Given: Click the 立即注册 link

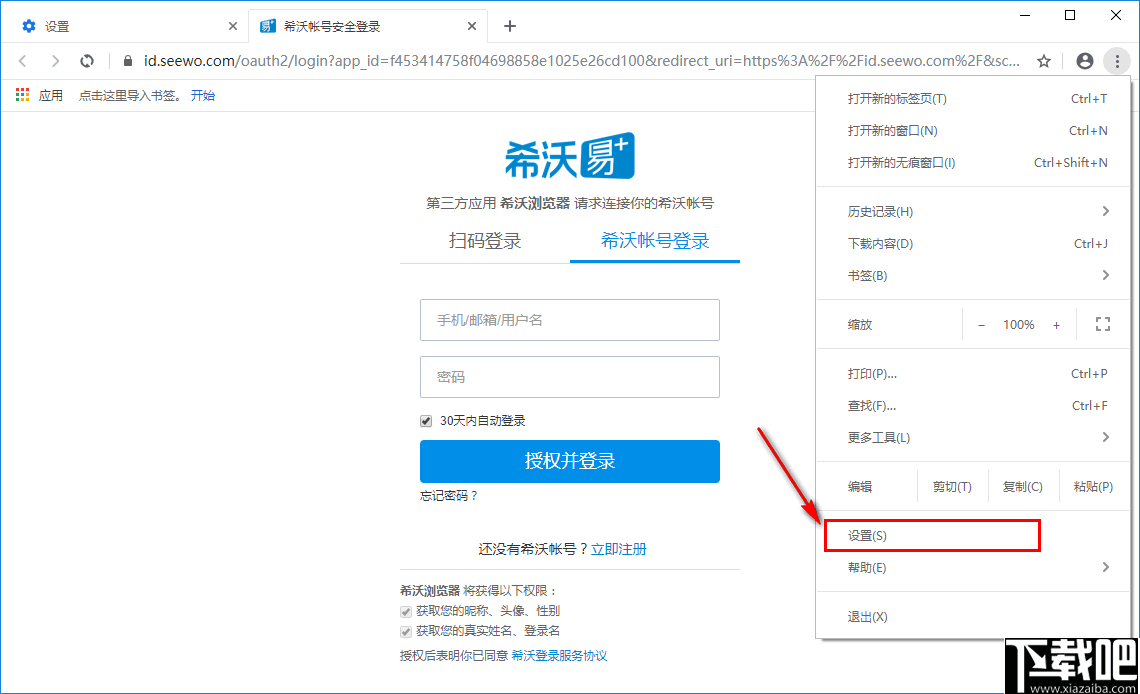Looking at the screenshot, I should pyautogui.click(x=619, y=549).
